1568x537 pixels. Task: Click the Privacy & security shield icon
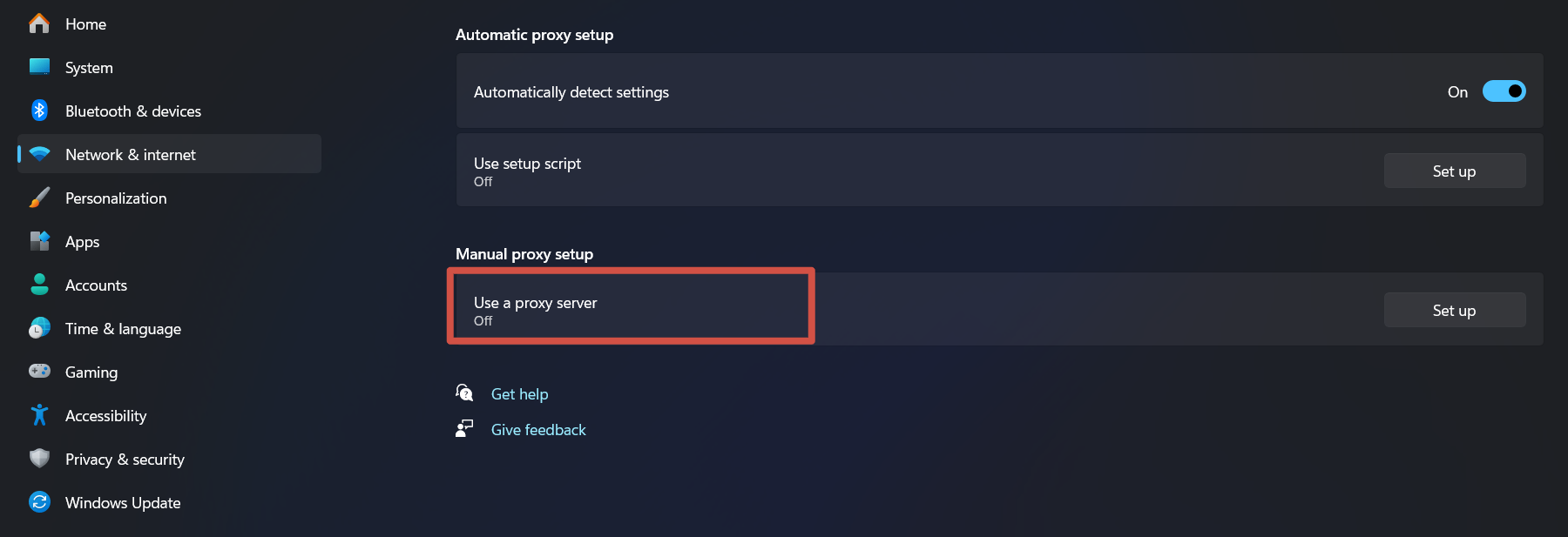(39, 458)
